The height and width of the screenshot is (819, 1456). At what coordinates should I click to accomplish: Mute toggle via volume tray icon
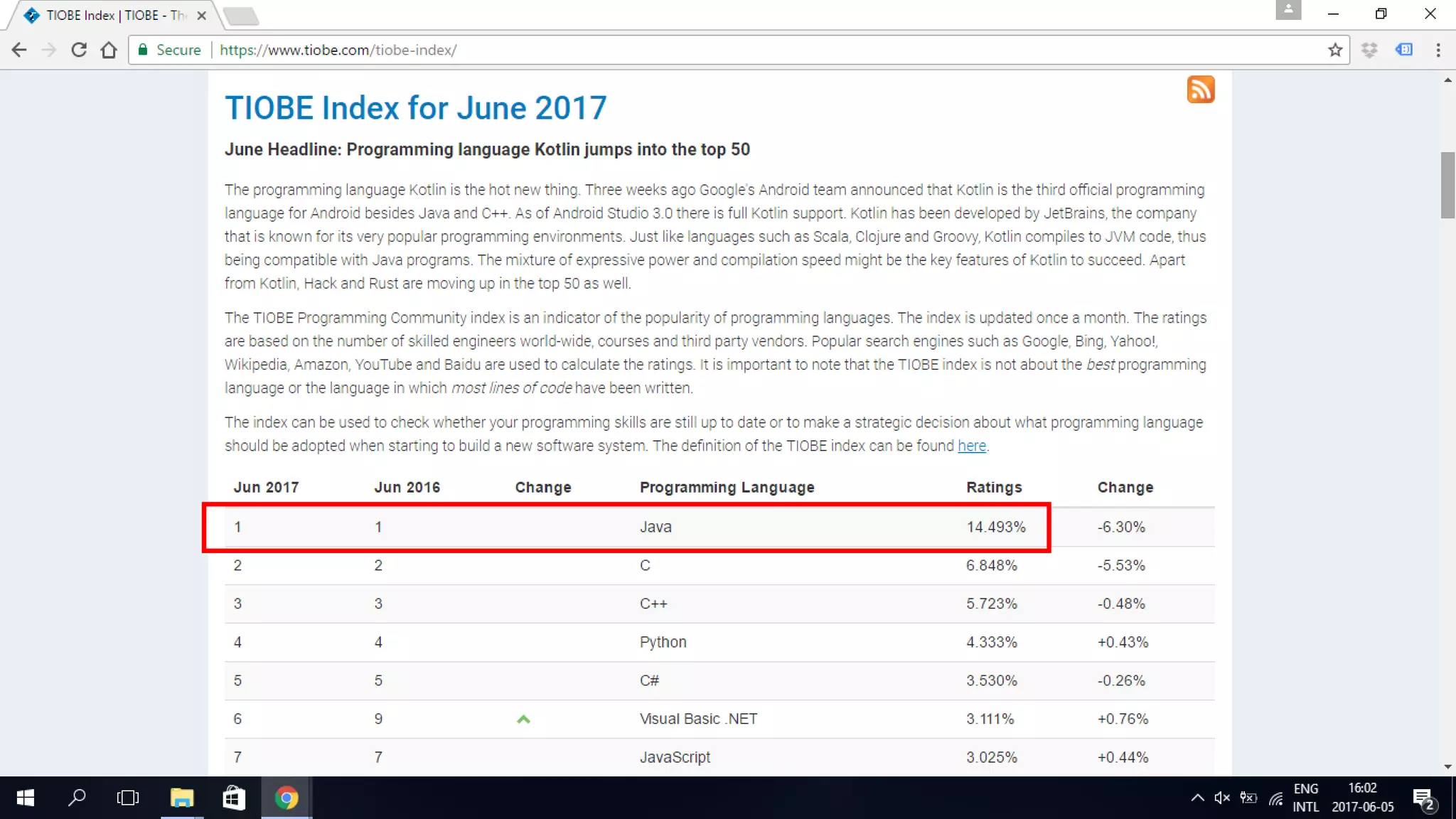tap(1221, 798)
